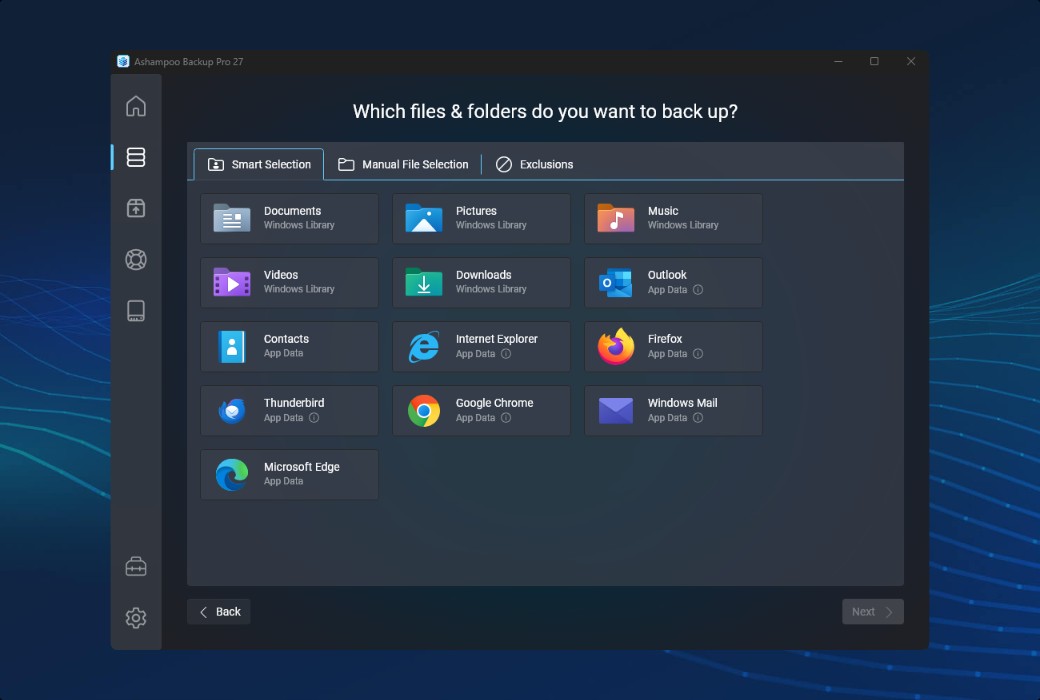Switch to the Exclusions tab
Viewport: 1040px width, 700px height.
coord(535,164)
